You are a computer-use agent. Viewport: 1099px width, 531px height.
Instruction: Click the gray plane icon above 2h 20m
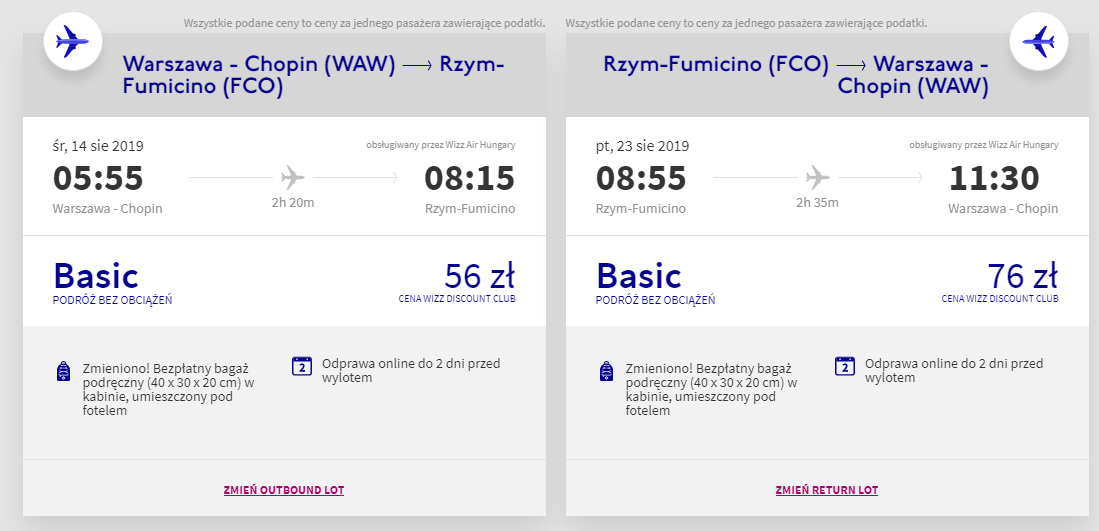point(292,177)
